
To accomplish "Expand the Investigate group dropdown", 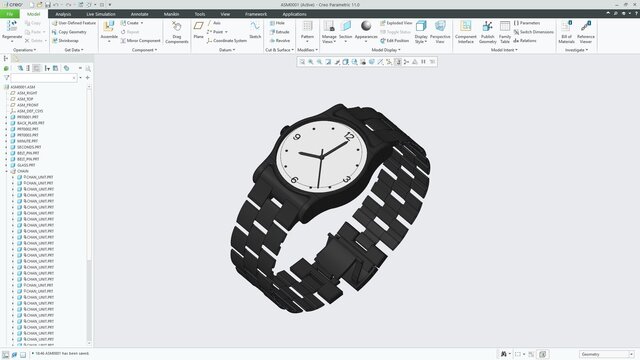I will (x=576, y=50).
